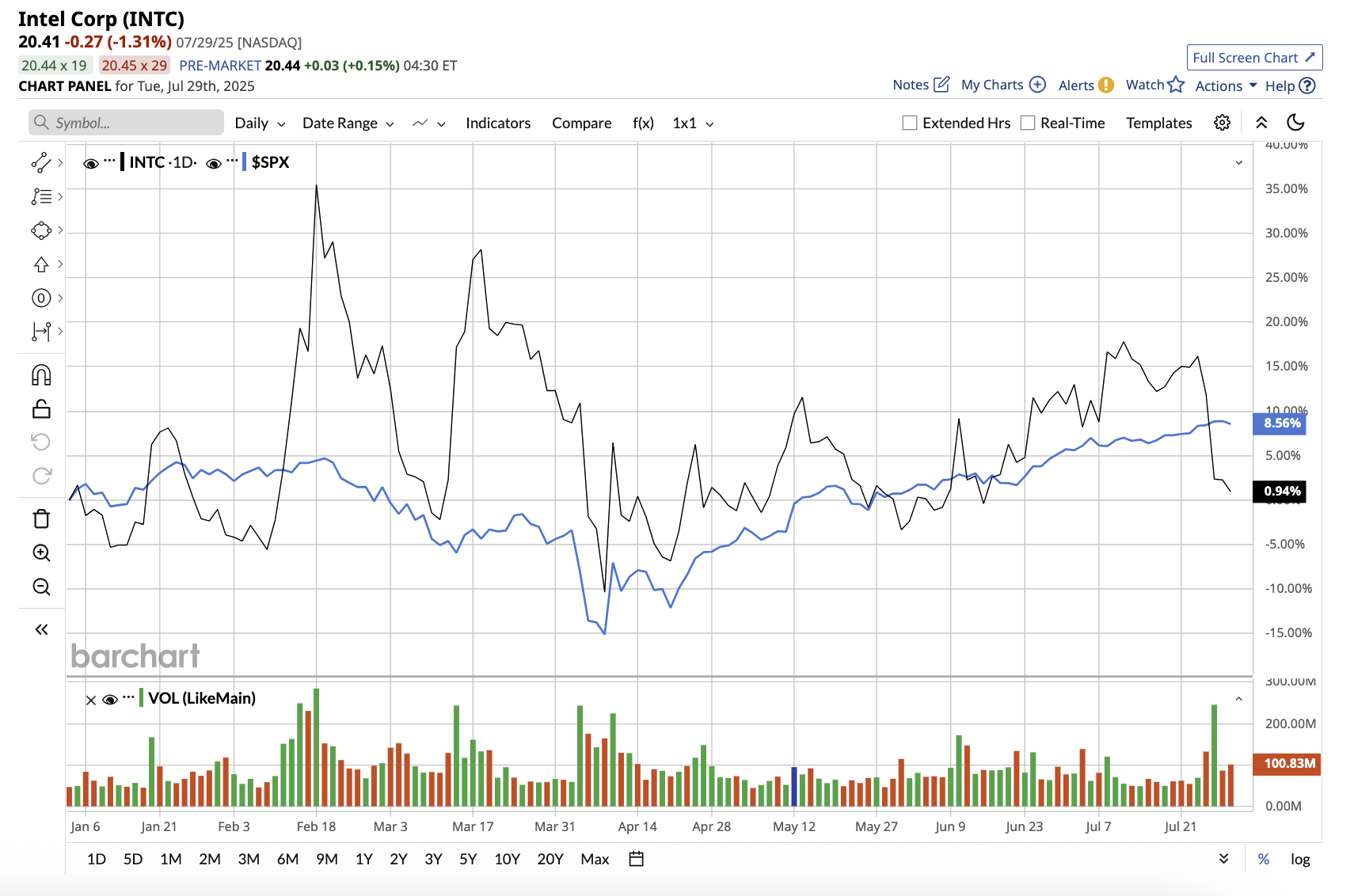Open the f(x) expressions menu
1354x896 pixels.
[x=644, y=123]
